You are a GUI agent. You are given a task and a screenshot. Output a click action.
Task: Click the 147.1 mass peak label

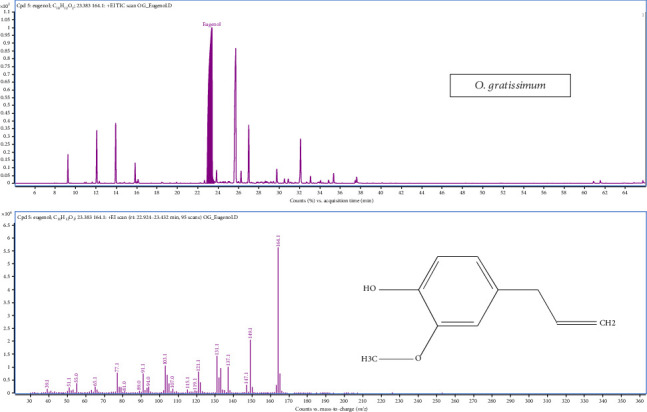click(246, 378)
